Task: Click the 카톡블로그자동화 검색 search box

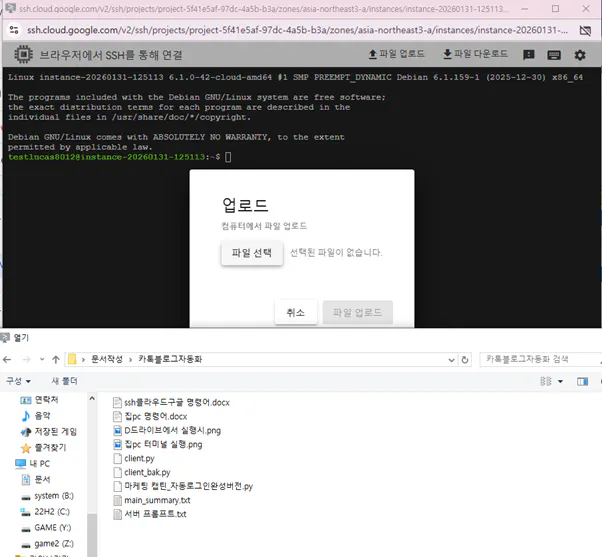Action: [x=539, y=359]
